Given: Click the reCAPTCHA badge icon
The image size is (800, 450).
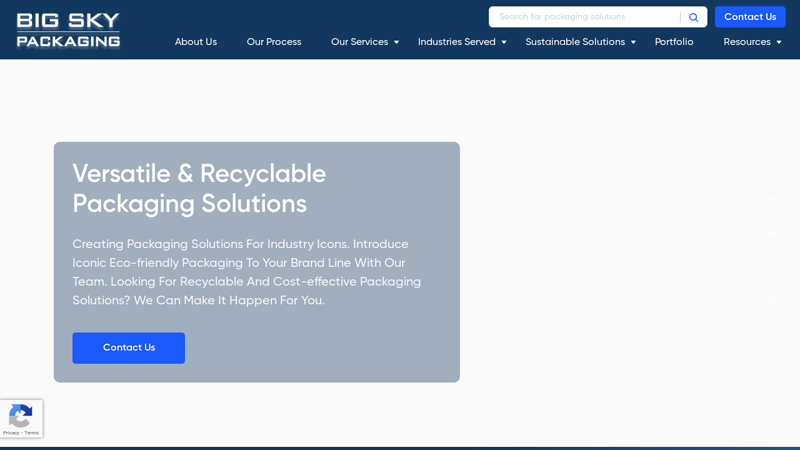Looking at the screenshot, I should 20,415.
